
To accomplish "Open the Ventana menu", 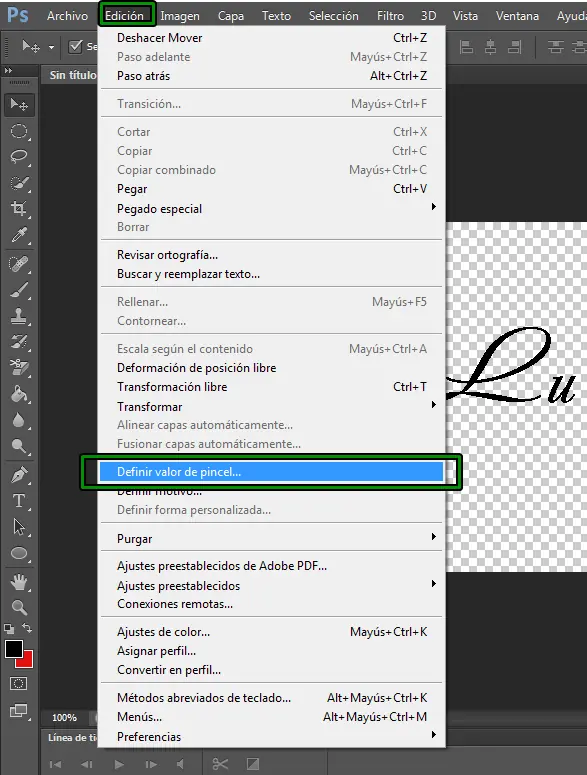I will (517, 16).
